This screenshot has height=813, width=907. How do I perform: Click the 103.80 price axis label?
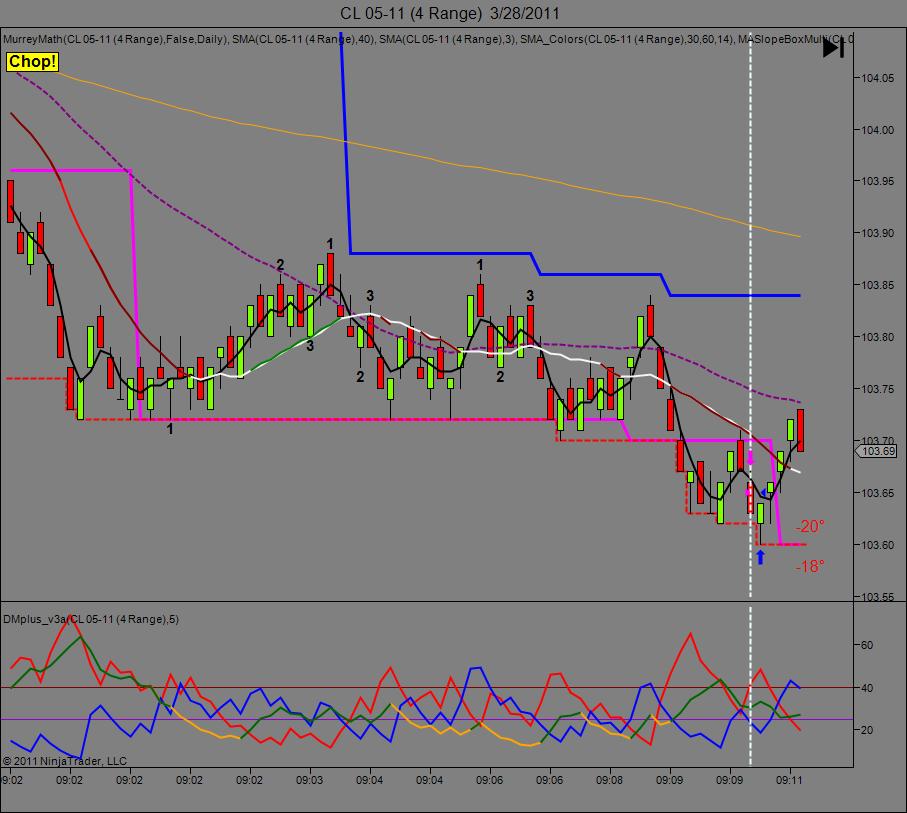pyautogui.click(x=877, y=337)
